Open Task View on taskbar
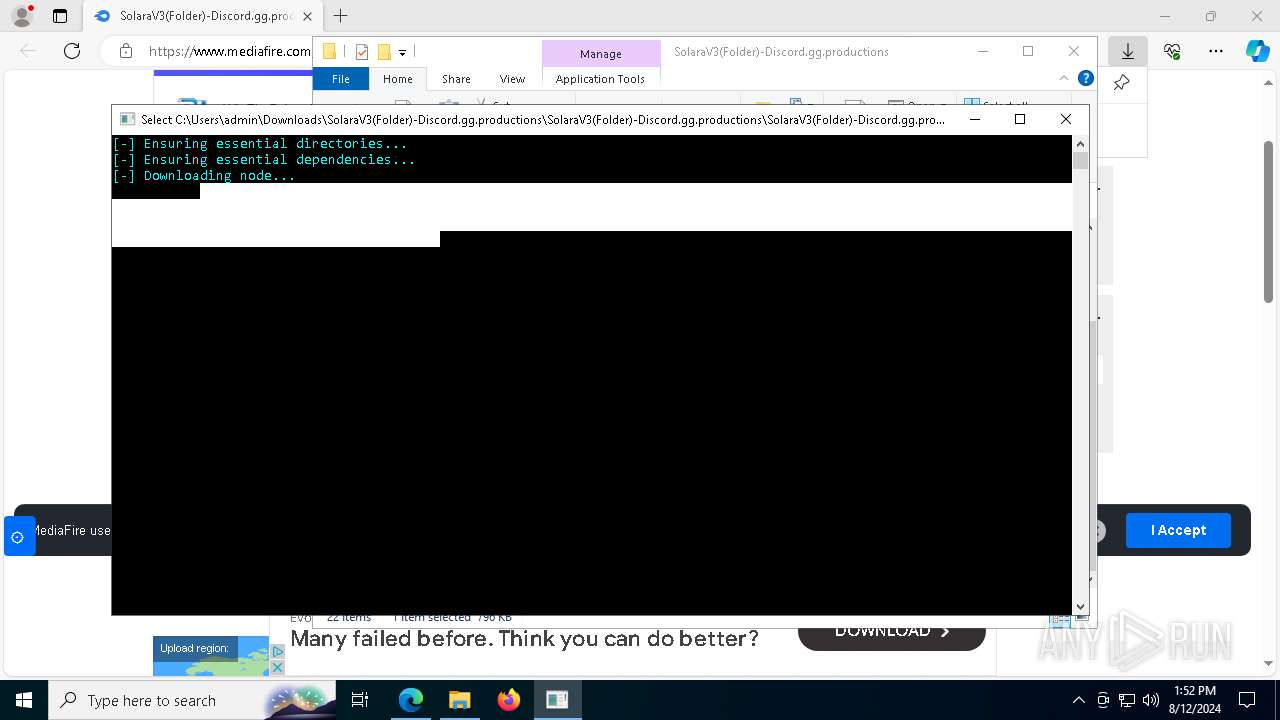1280x720 pixels. 361,700
